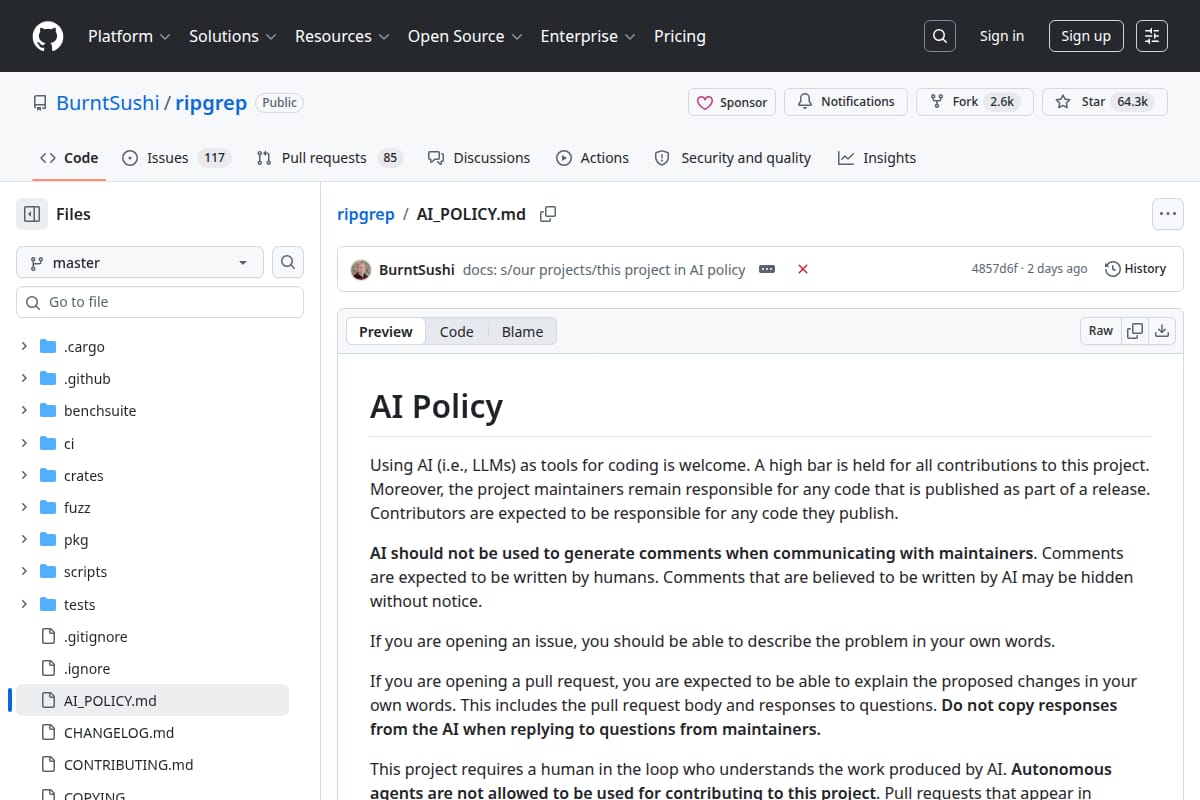The width and height of the screenshot is (1200, 800).
Task: Expand the tests folder
Action: (24, 605)
